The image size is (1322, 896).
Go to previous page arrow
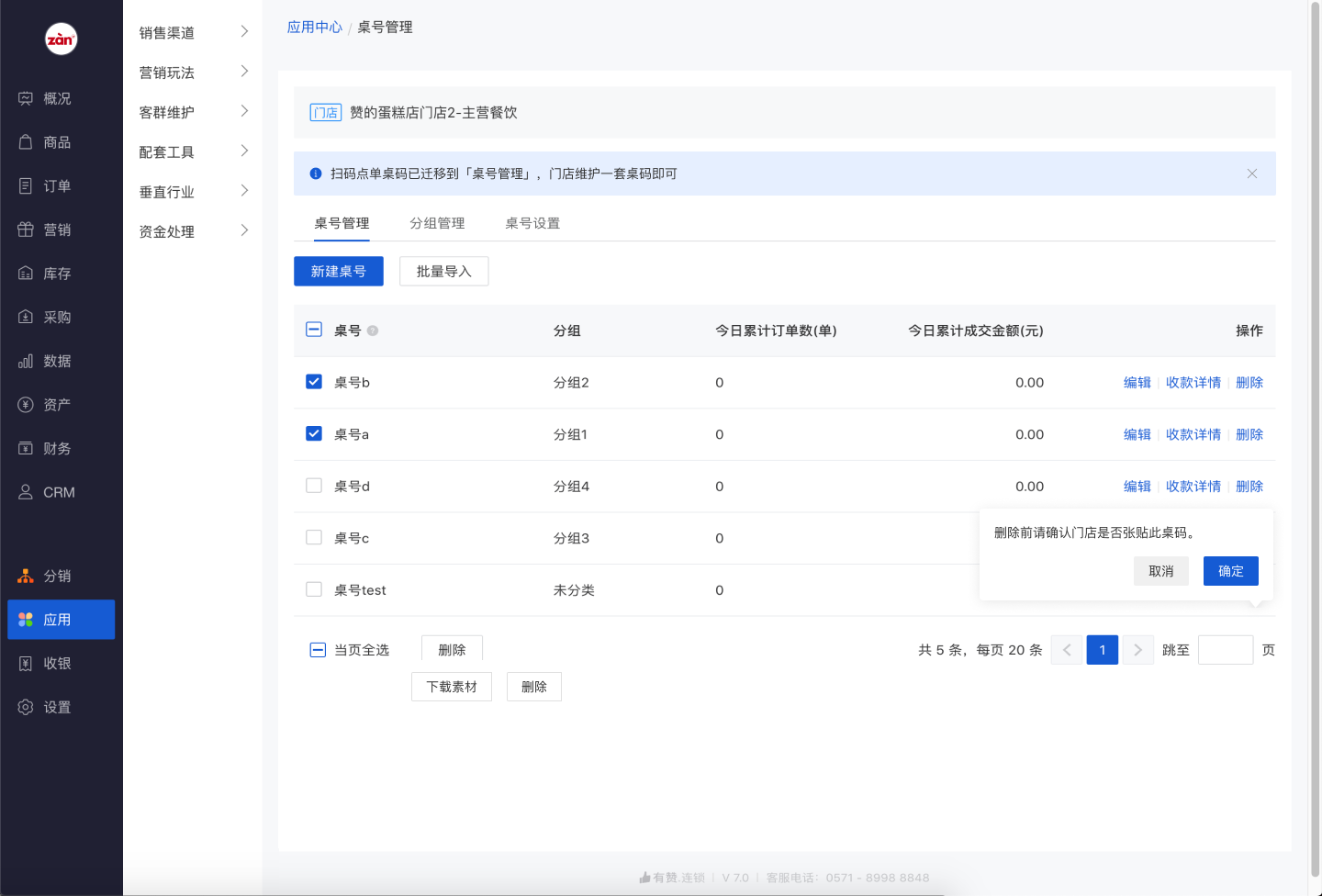point(1066,650)
